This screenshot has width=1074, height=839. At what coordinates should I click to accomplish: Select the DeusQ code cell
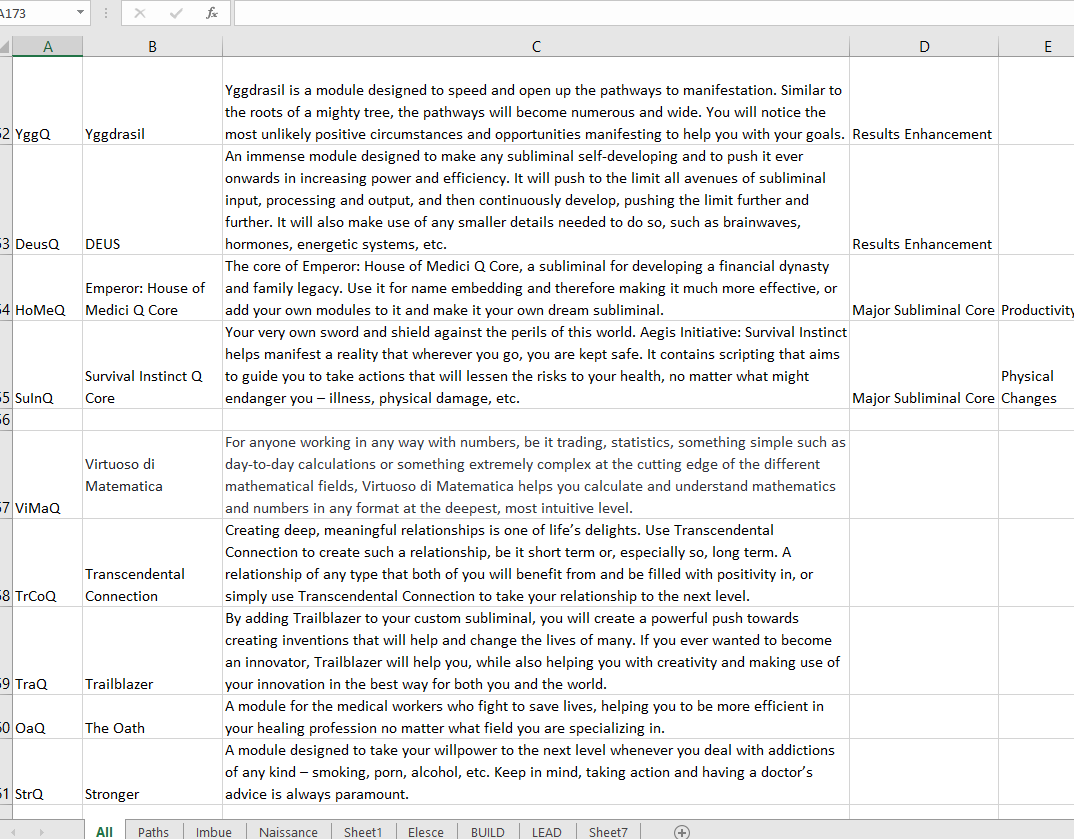(x=47, y=200)
